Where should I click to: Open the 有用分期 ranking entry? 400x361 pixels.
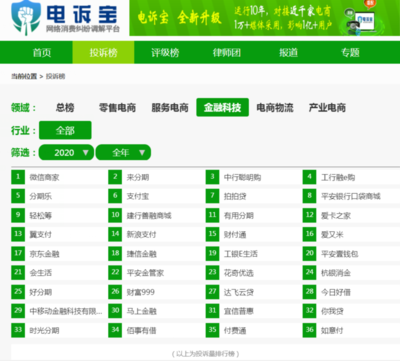click(x=239, y=216)
